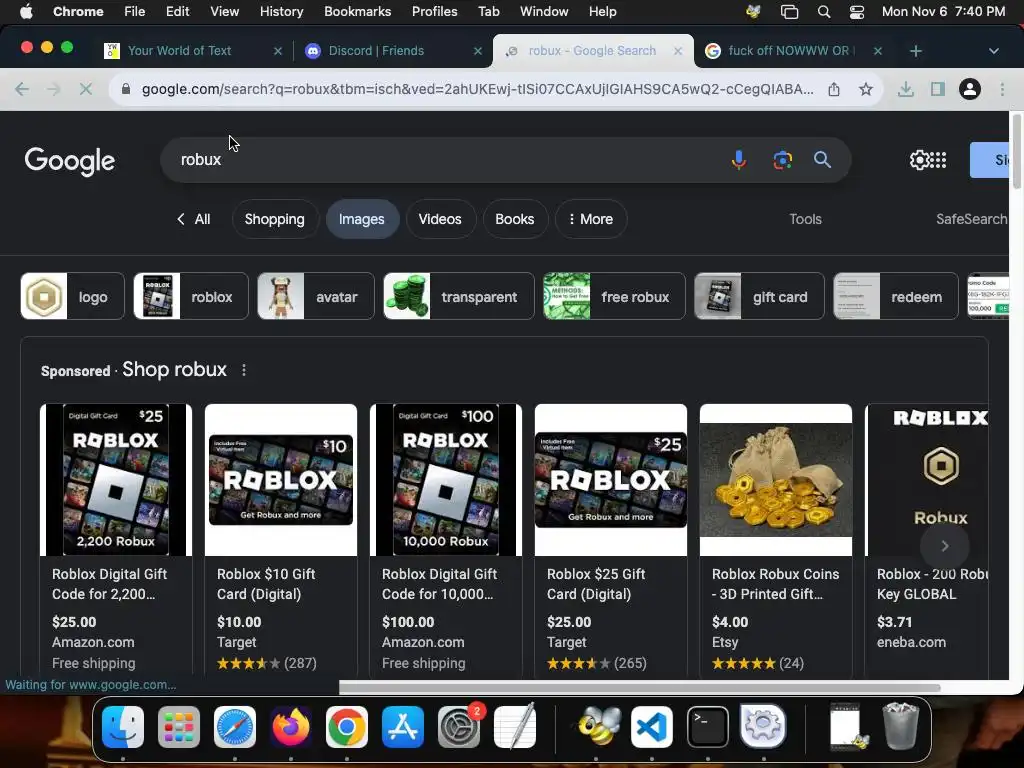Open Chrome profile avatar

click(970, 89)
